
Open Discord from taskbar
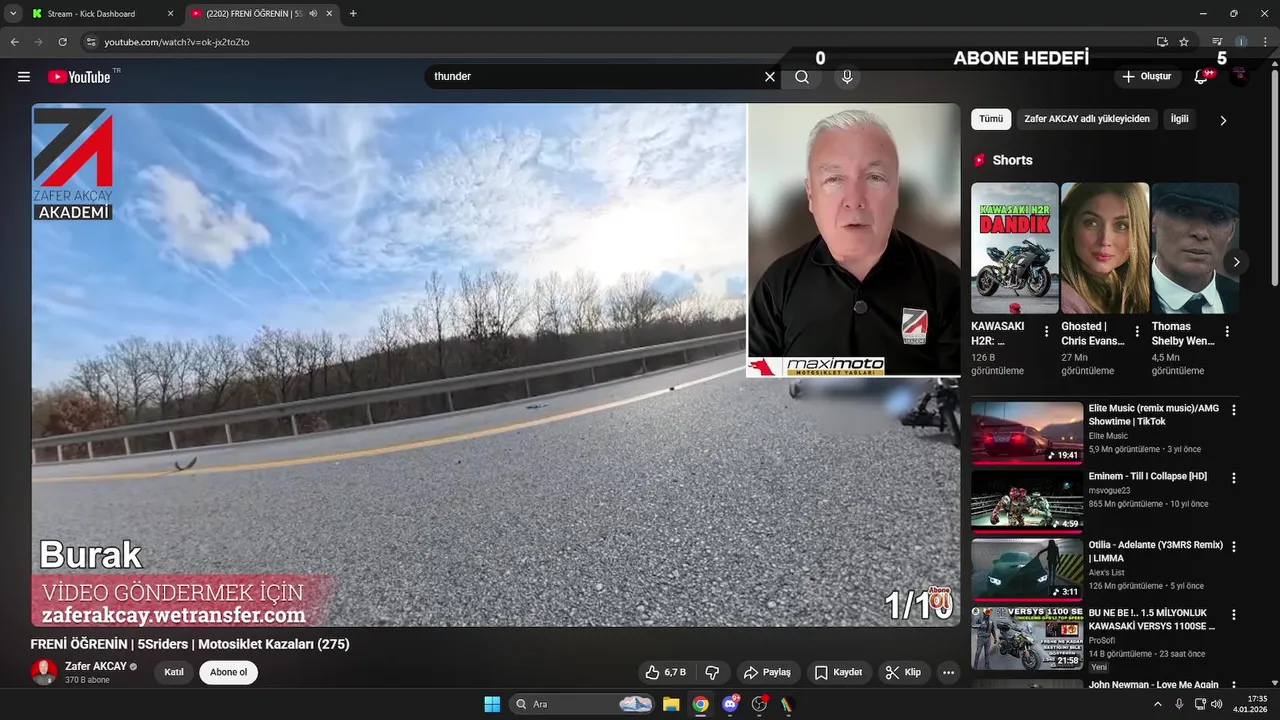click(731, 704)
